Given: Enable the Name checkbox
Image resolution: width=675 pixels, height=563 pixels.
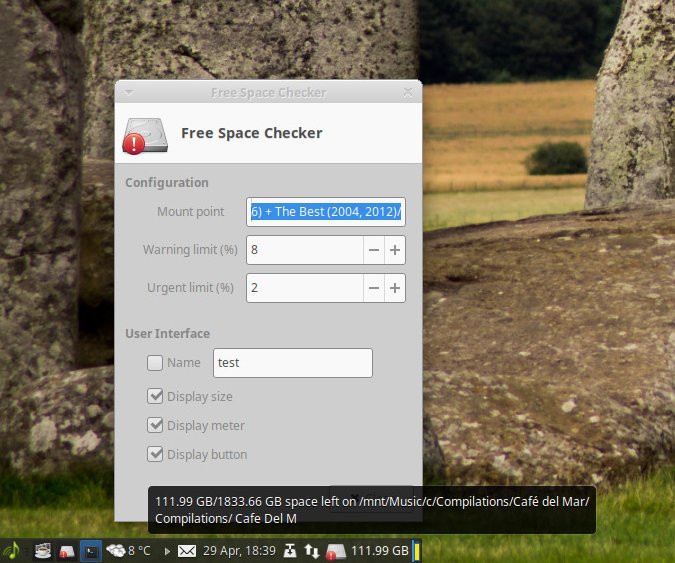Looking at the screenshot, I should click(155, 363).
